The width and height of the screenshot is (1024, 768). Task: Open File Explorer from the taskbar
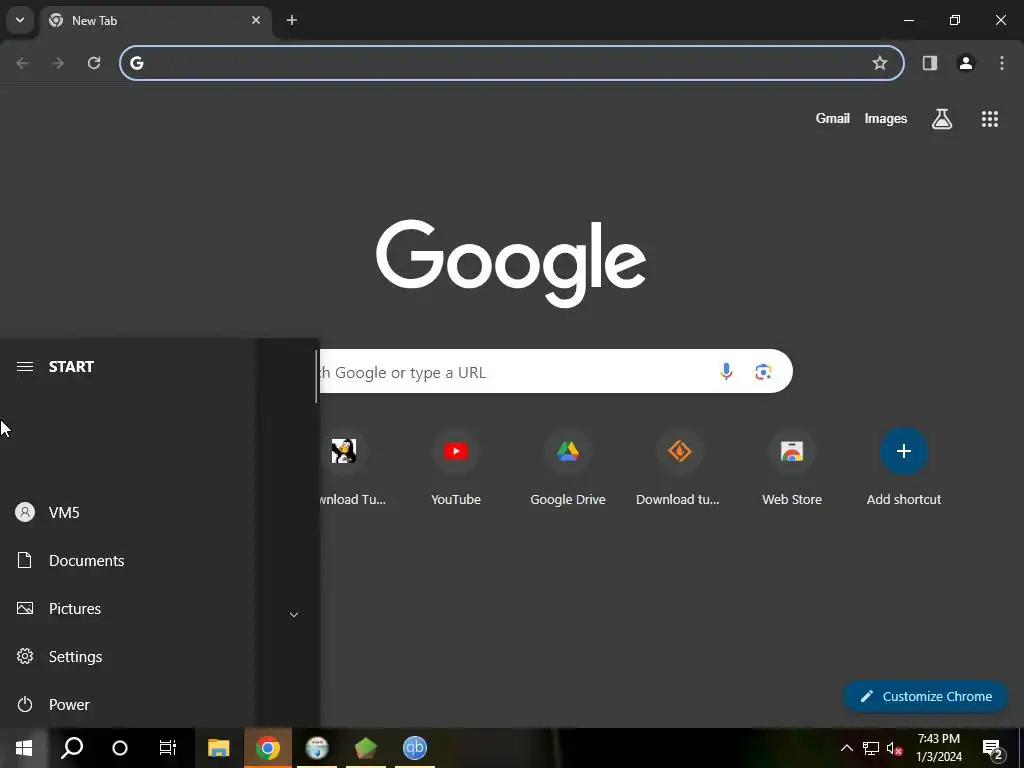(x=219, y=748)
